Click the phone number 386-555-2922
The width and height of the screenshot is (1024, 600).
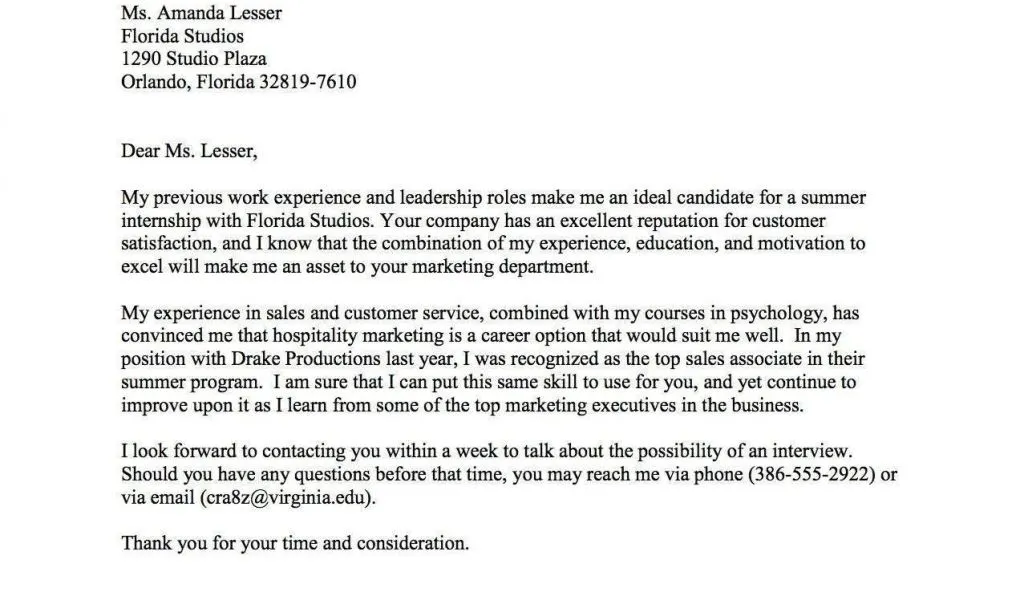tap(809, 473)
